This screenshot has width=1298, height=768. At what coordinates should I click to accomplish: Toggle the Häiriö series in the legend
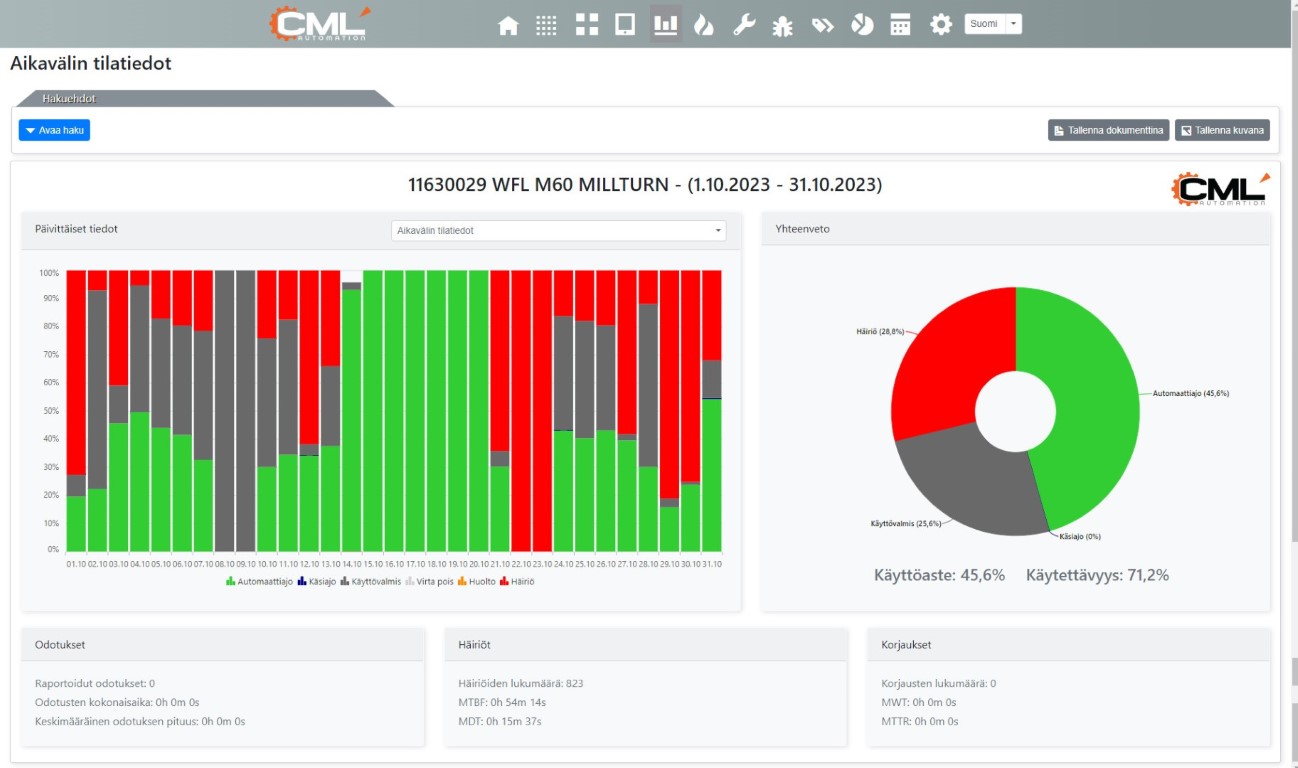(x=516, y=581)
